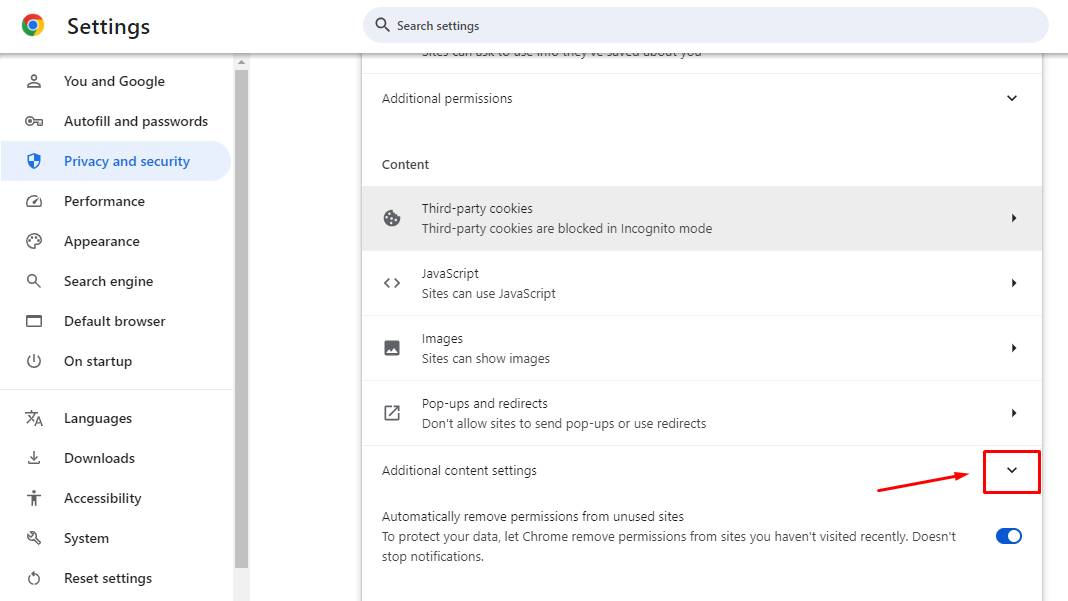The height and width of the screenshot is (601, 1068).
Task: Click the power icon beside On startup
Action: click(x=33, y=361)
